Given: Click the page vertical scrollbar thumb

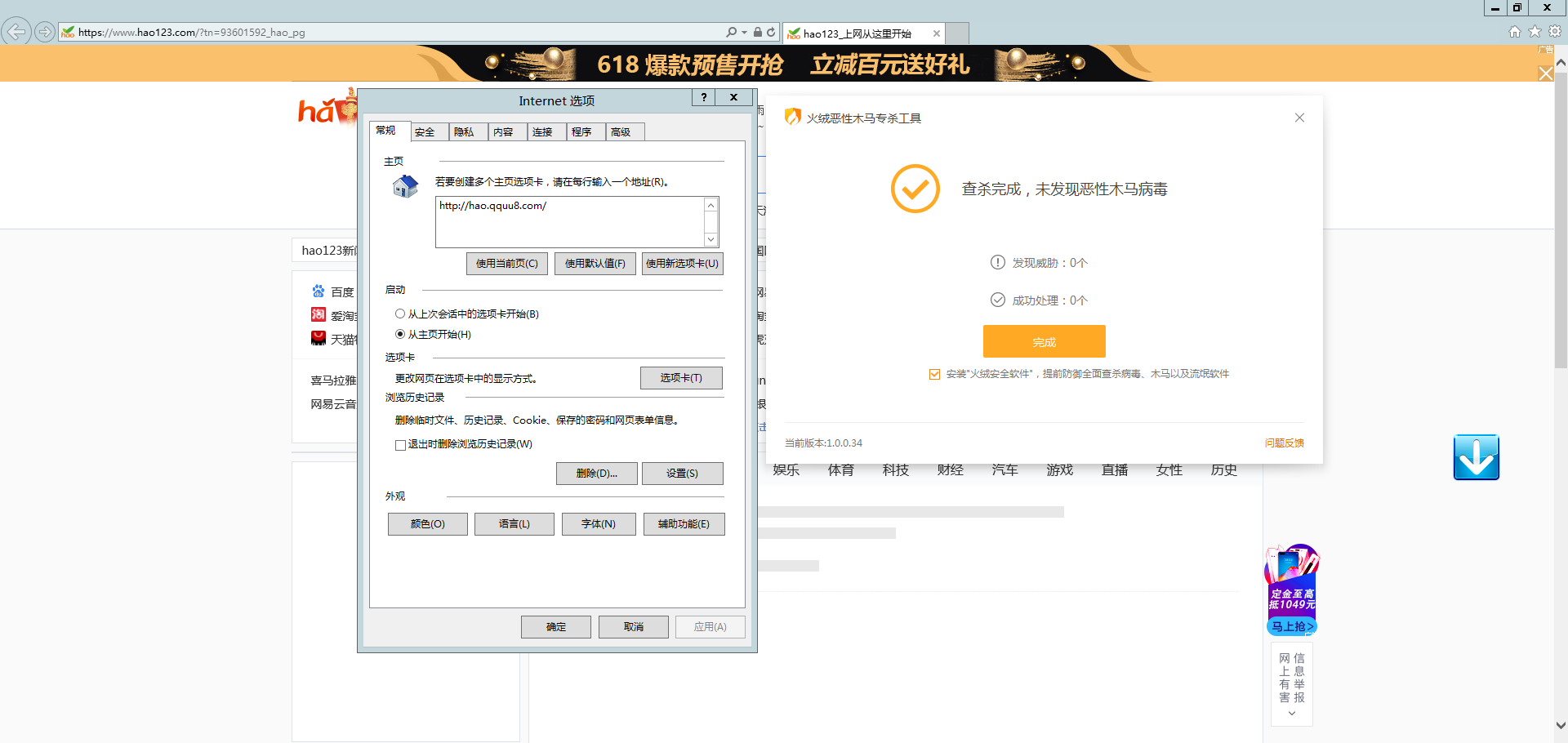Looking at the screenshot, I should tap(1561, 220).
